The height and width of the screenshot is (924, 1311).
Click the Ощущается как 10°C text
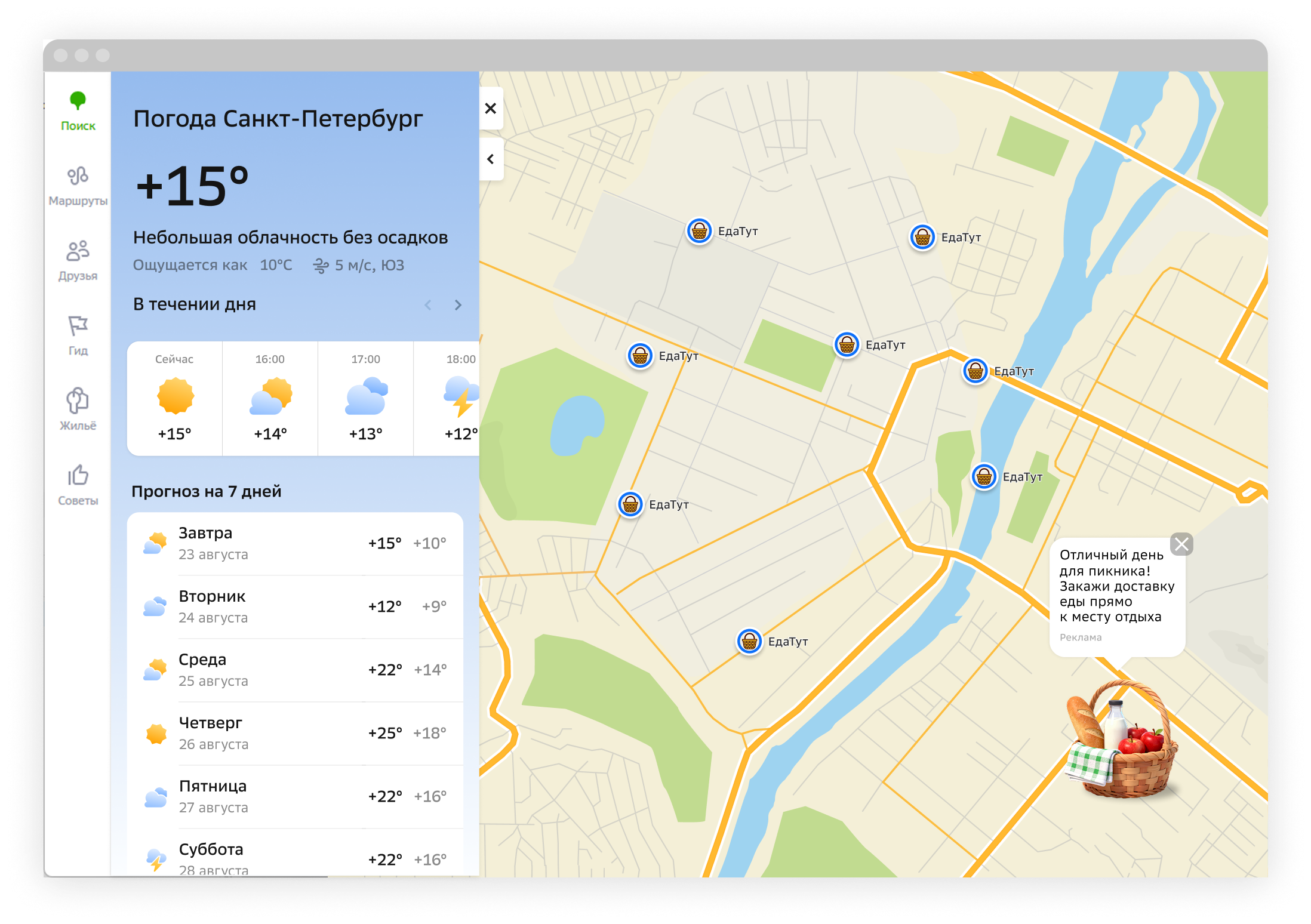[213, 265]
